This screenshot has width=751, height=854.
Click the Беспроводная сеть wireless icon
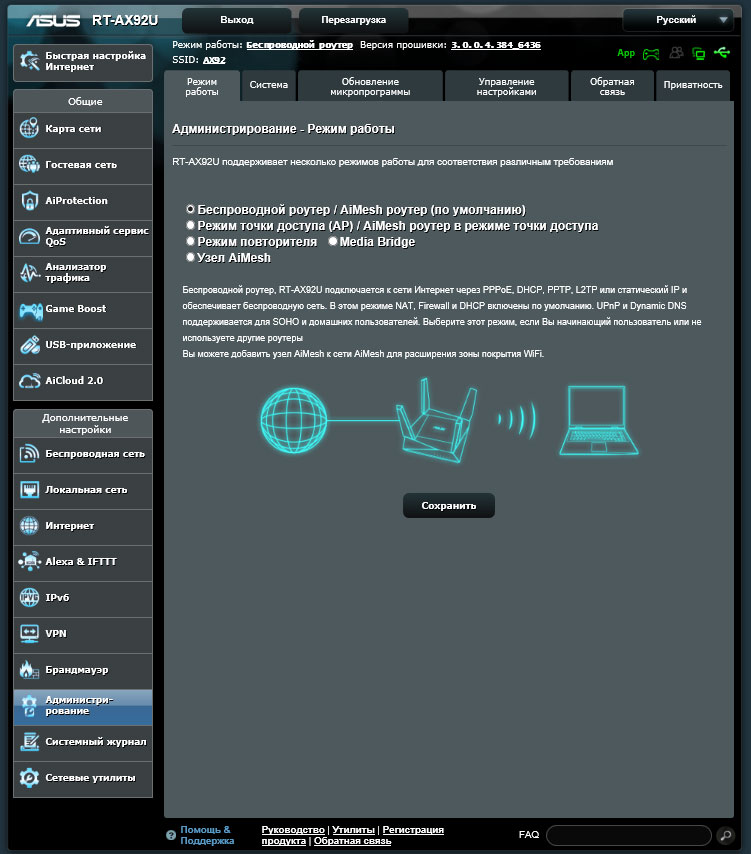29,454
